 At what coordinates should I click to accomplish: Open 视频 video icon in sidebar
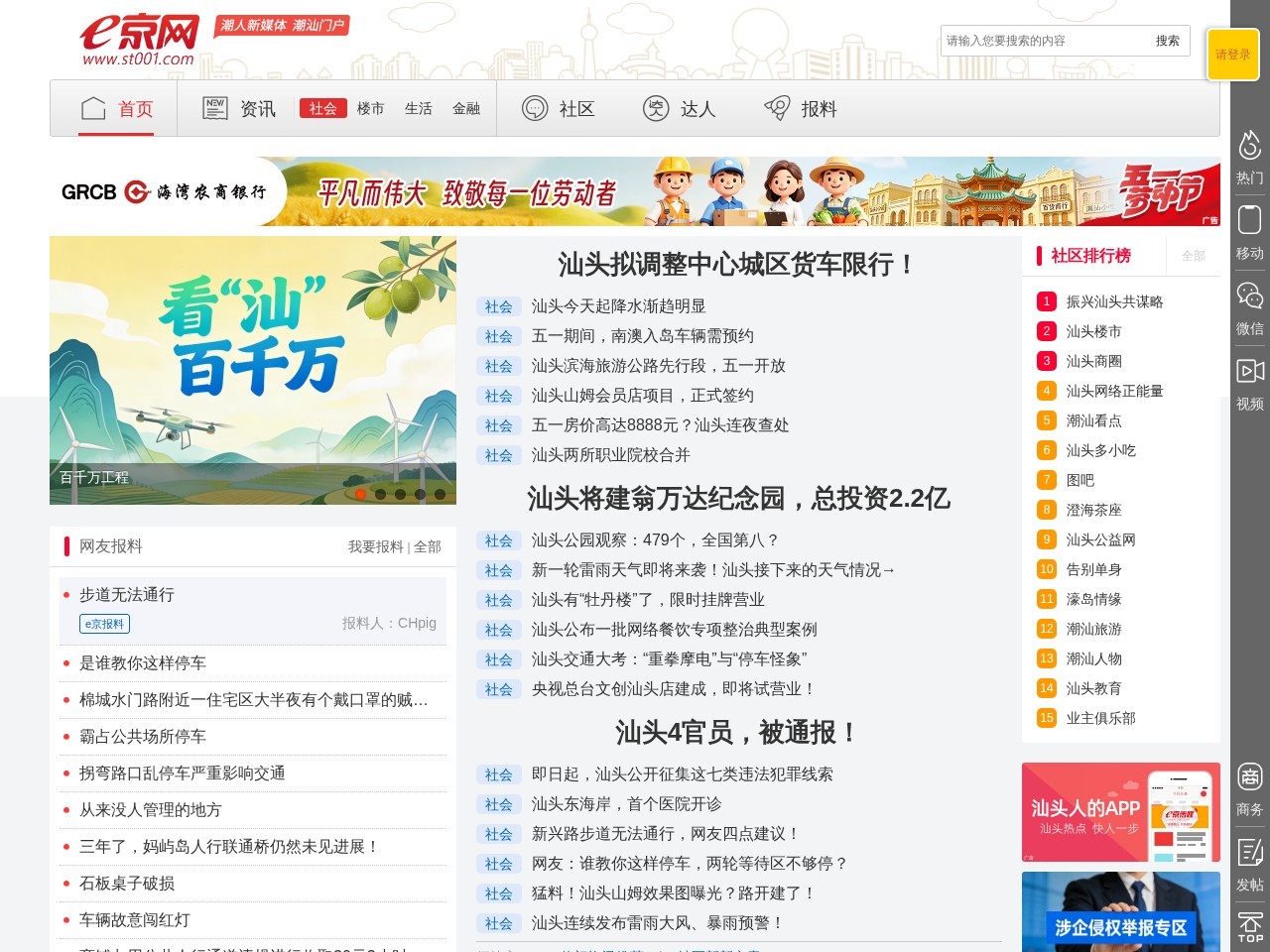[x=1250, y=370]
